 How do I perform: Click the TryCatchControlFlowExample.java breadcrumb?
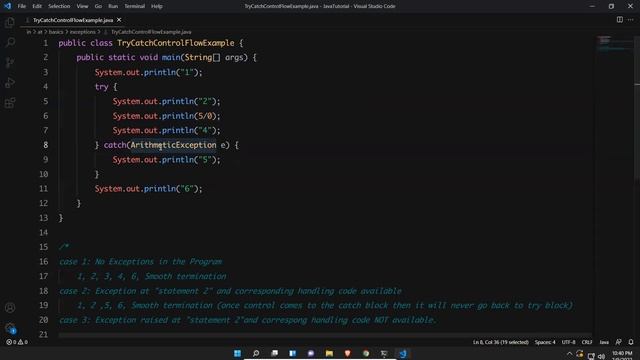pos(151,32)
